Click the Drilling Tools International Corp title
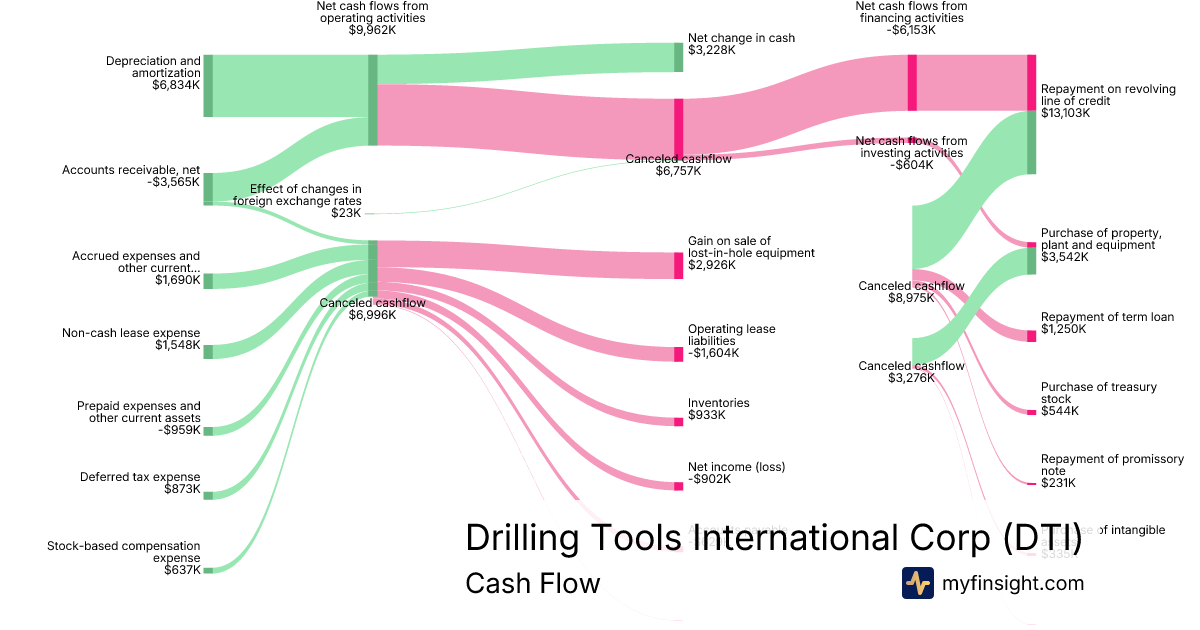 [x=773, y=538]
